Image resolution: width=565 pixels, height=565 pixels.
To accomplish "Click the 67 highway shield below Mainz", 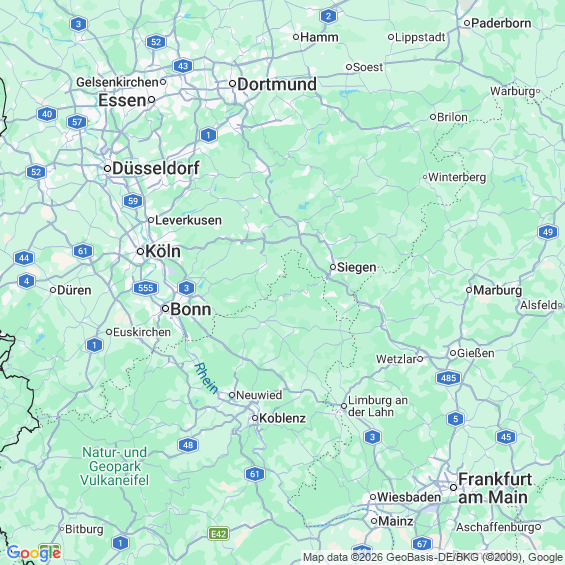I will tap(422, 543).
